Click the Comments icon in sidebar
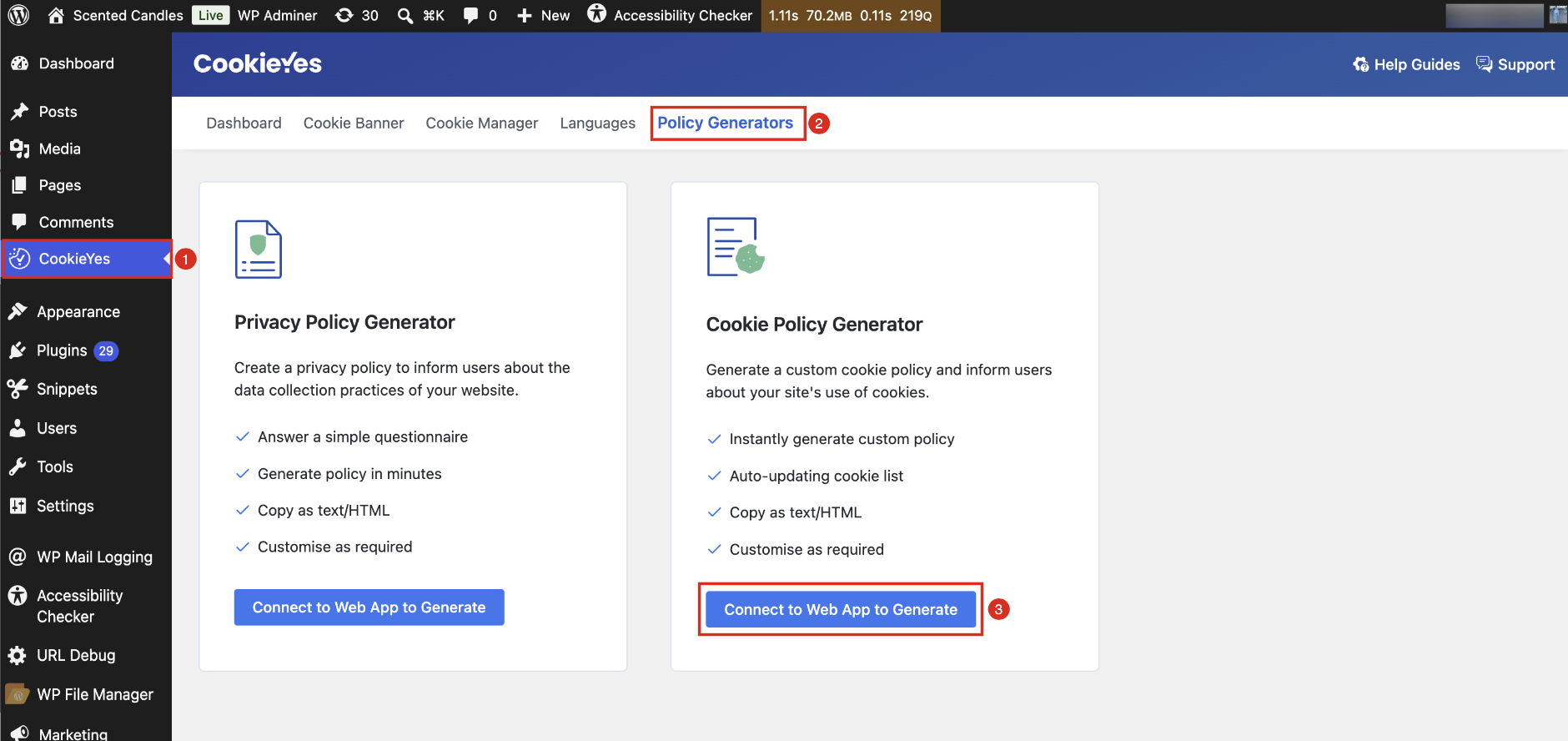This screenshot has height=741, width=1568. 19,222
